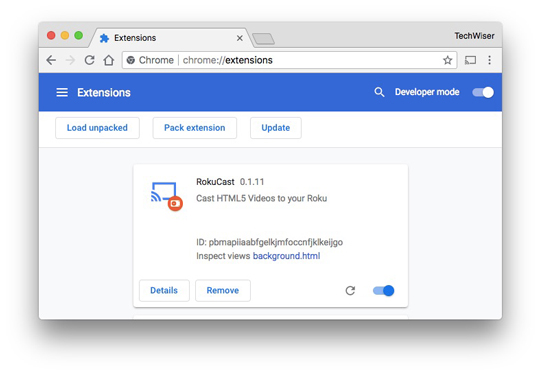Search extensions with the magnifier icon
Viewport: 540px width, 374px height.
(x=379, y=92)
